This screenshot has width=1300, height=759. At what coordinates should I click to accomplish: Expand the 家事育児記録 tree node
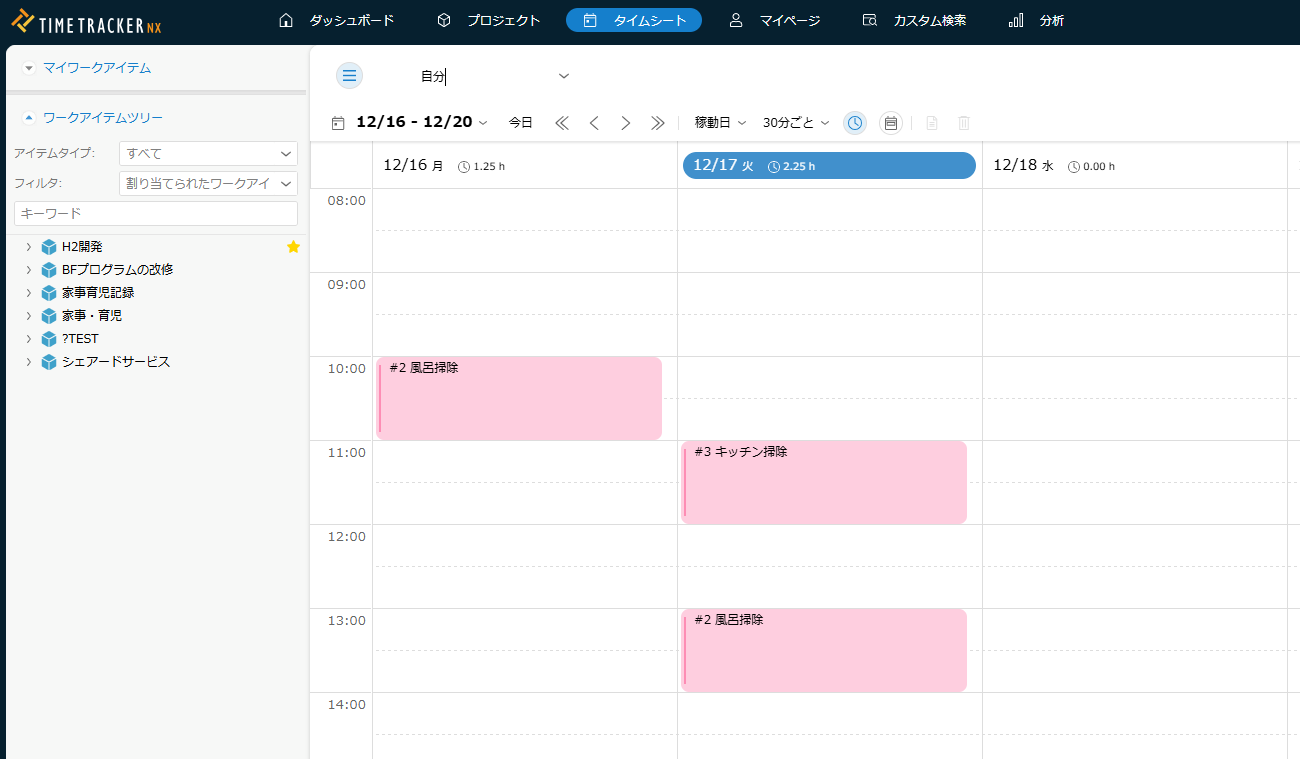click(x=29, y=293)
